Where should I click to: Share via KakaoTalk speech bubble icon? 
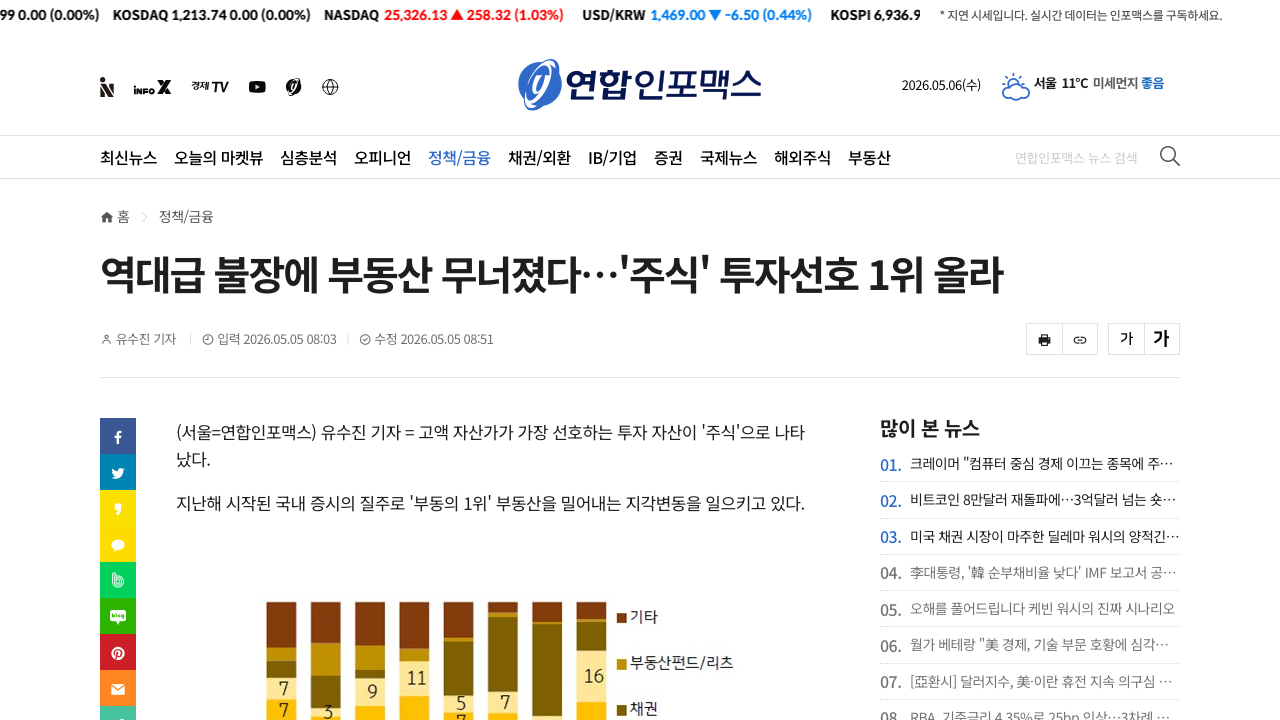point(118,544)
